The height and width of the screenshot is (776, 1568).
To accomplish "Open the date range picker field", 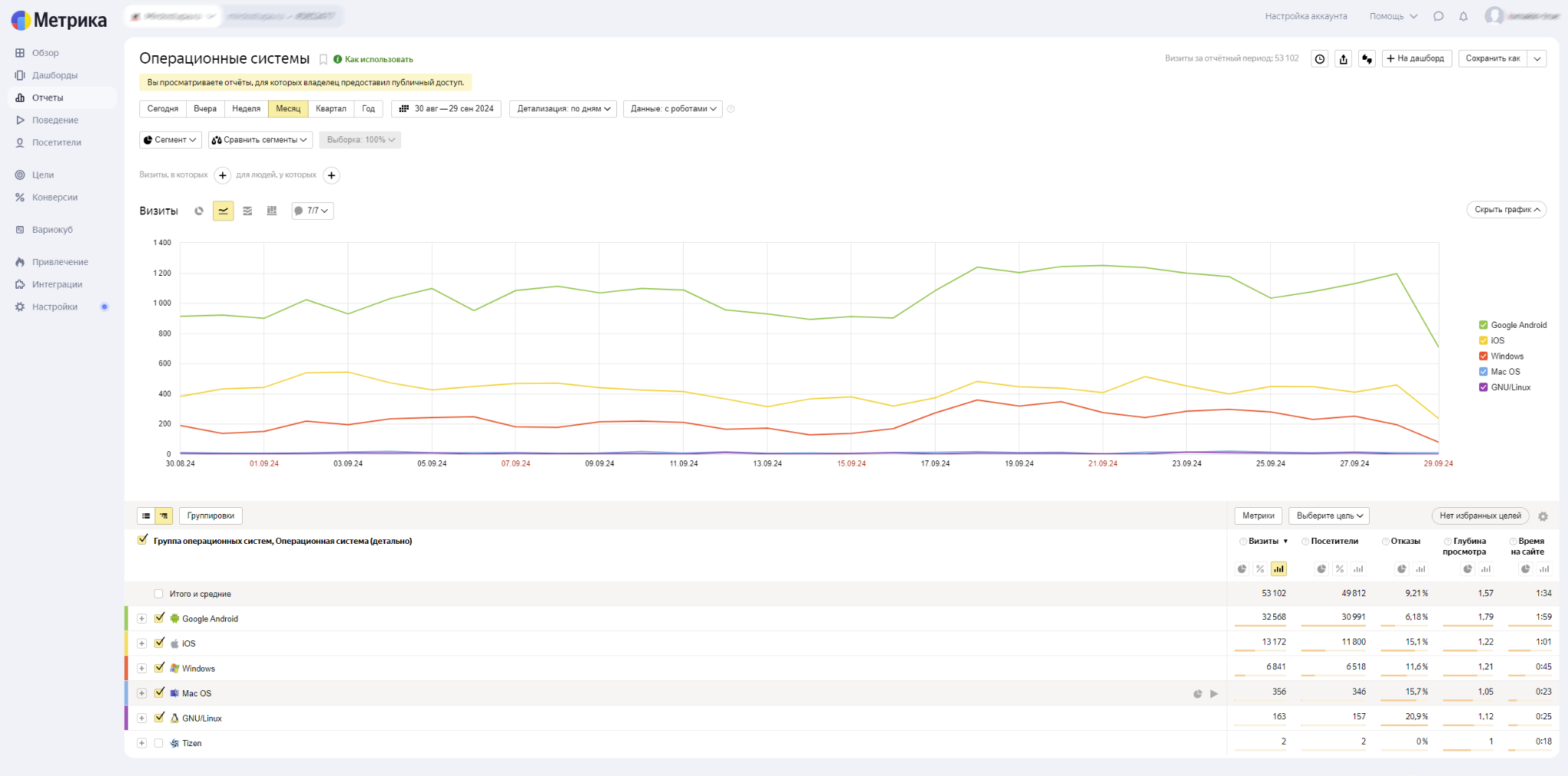I will (x=446, y=109).
